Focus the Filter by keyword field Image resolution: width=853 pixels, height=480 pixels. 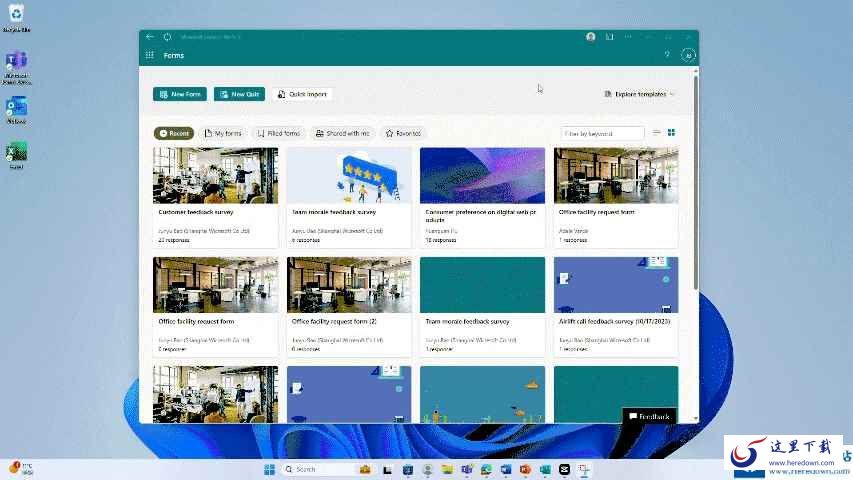click(602, 133)
